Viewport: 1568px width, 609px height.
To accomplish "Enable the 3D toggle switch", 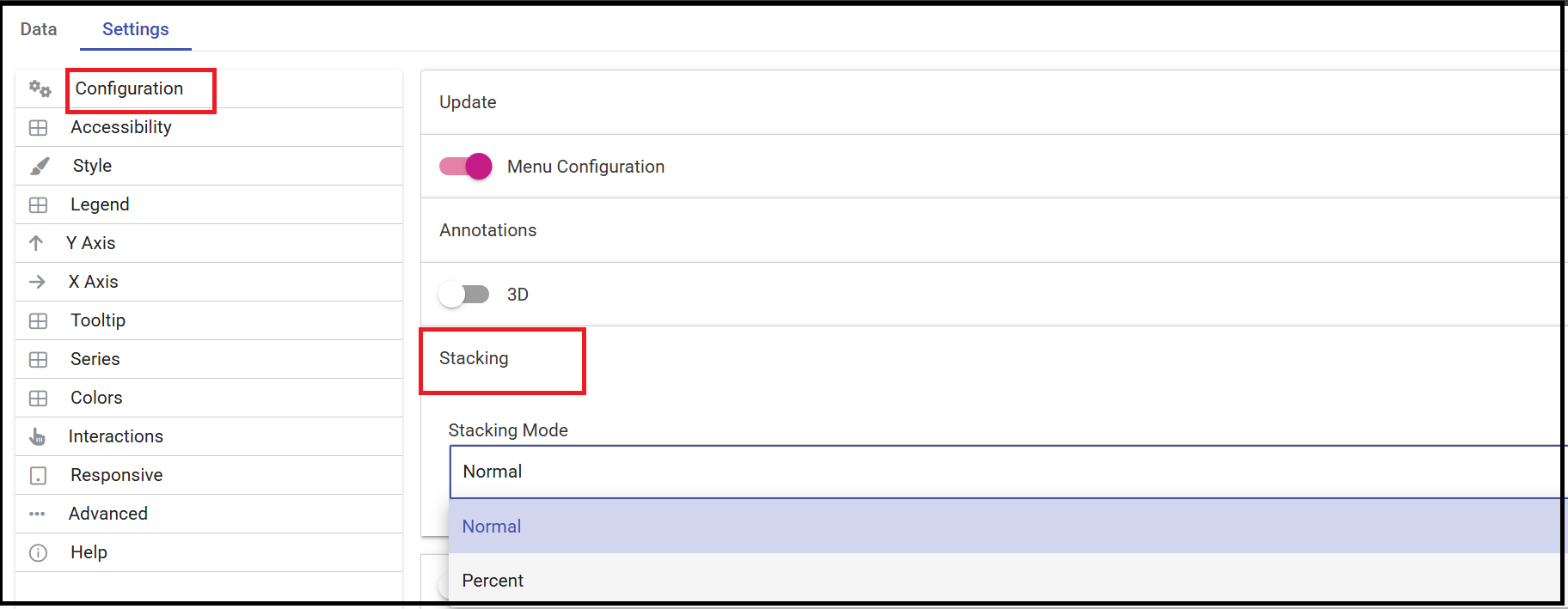I will click(463, 295).
